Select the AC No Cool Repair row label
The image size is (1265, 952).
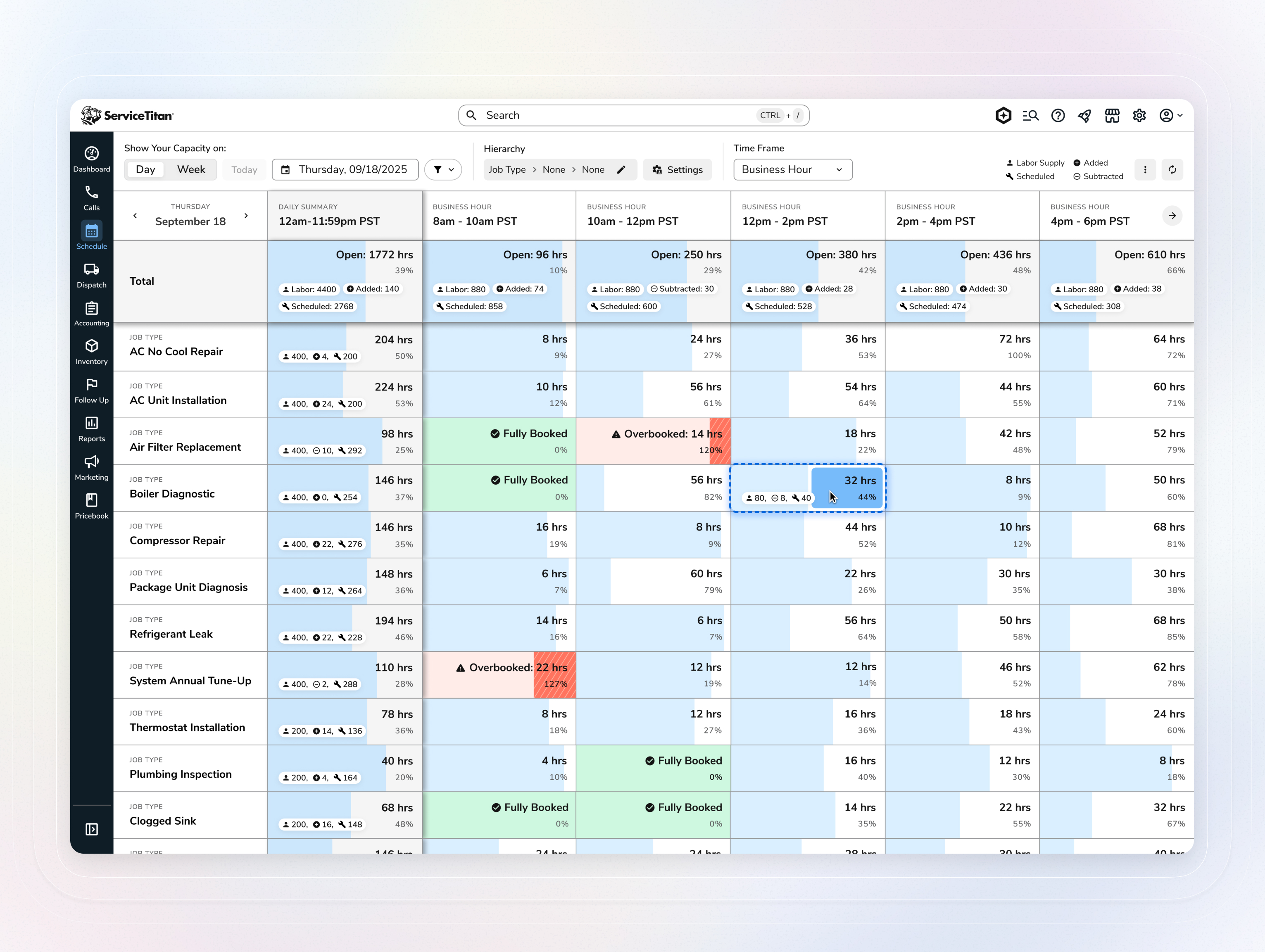190,347
